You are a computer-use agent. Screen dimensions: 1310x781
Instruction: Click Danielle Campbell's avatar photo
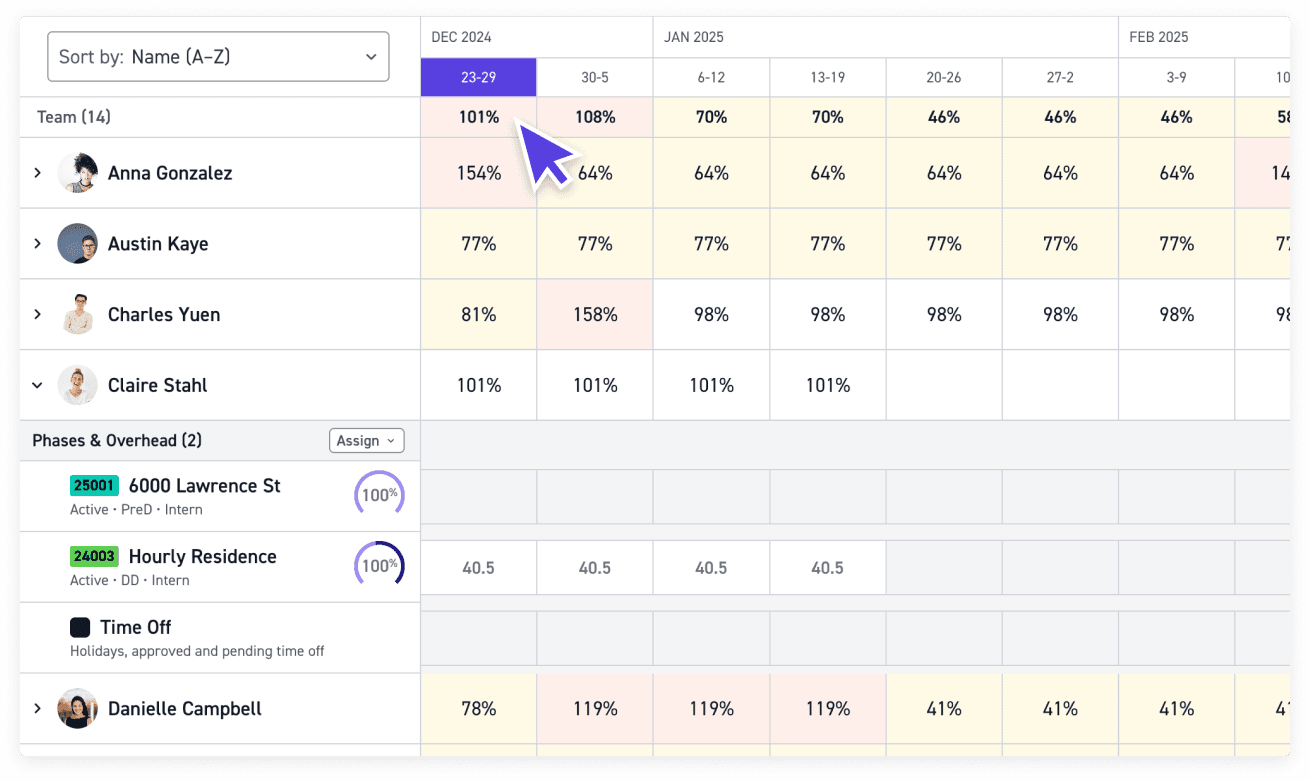pyautogui.click(x=78, y=708)
